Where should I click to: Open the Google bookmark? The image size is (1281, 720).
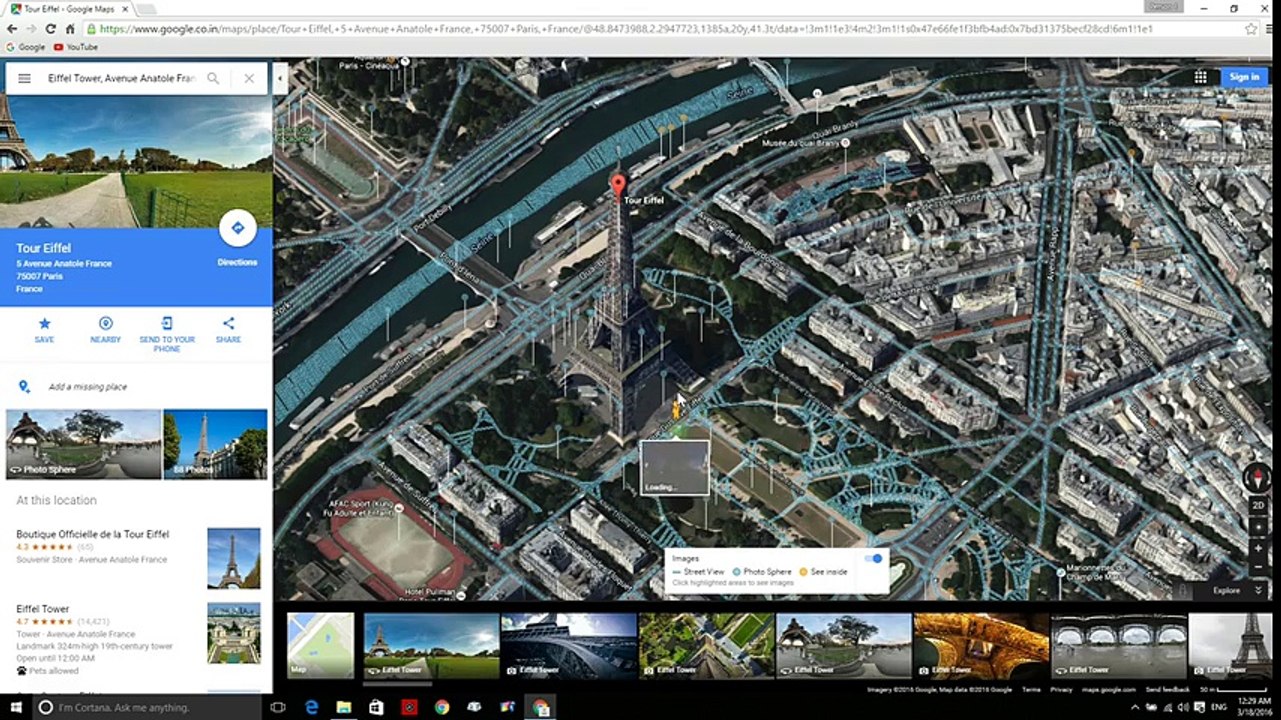click(26, 47)
